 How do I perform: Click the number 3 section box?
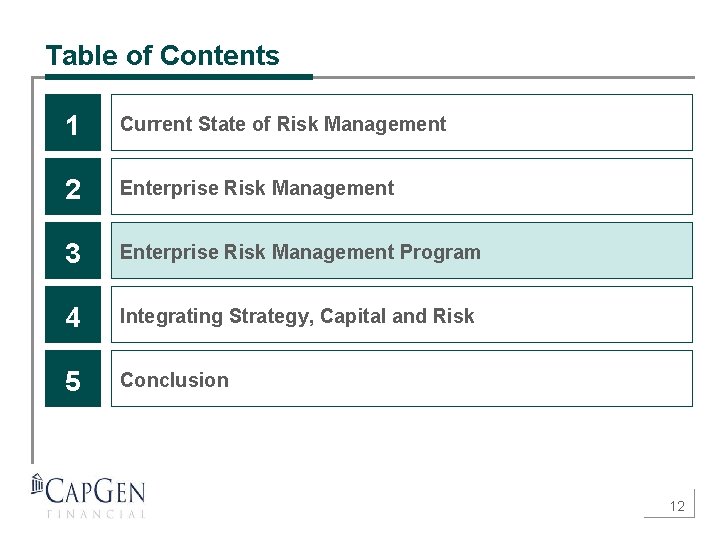pyautogui.click(x=73, y=251)
